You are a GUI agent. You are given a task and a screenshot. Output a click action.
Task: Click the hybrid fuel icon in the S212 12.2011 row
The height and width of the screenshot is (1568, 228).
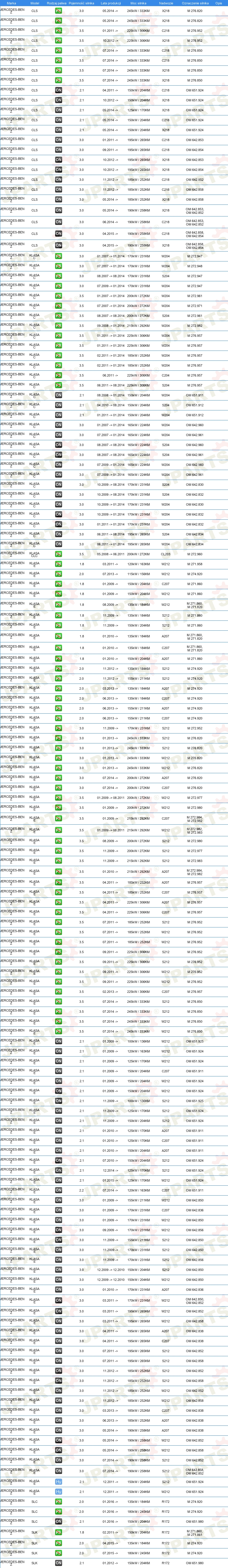(58, 1482)
